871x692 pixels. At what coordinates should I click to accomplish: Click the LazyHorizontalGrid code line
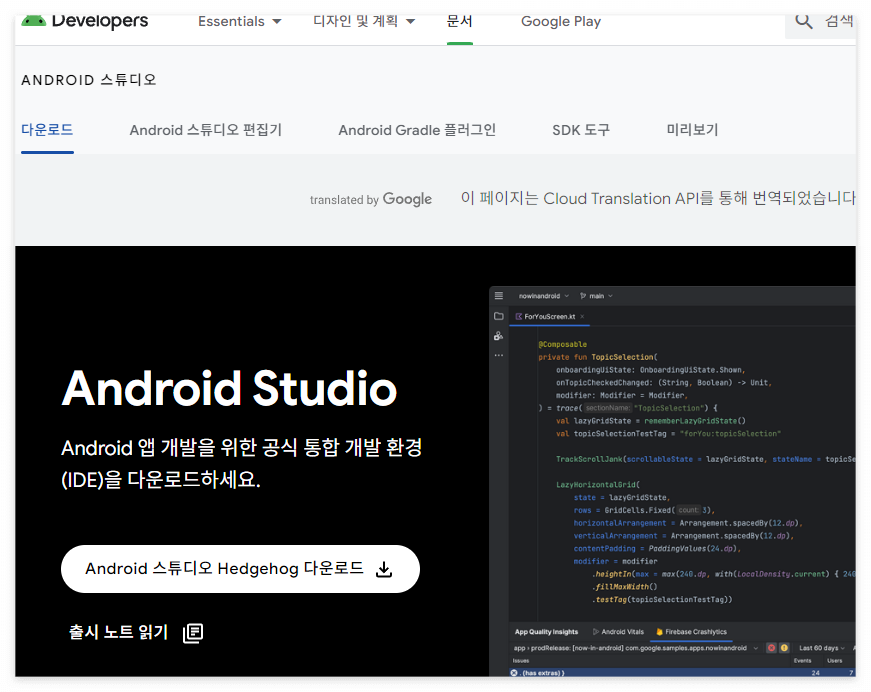coord(598,485)
